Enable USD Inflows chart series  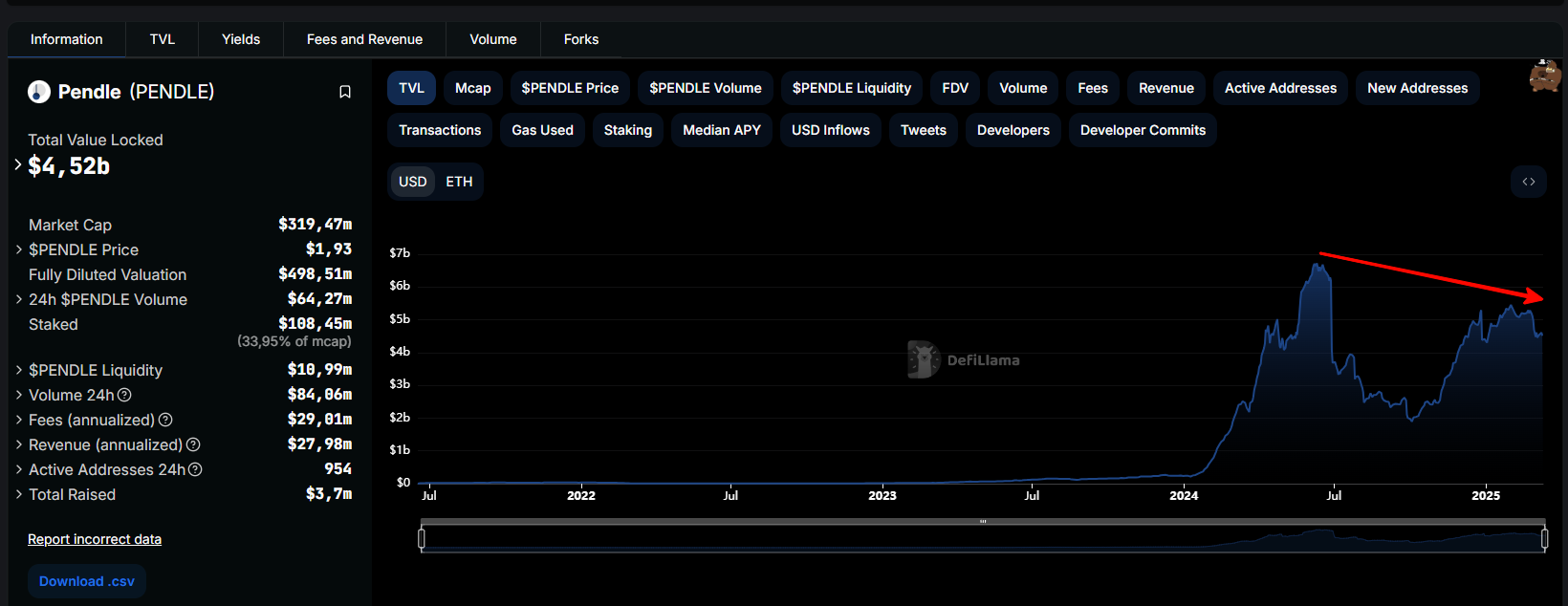click(831, 130)
